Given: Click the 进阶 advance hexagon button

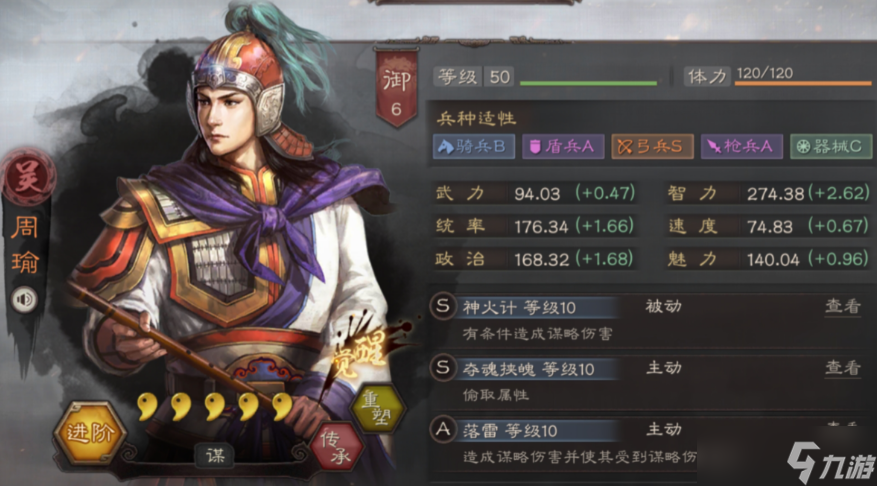Looking at the screenshot, I should pos(90,432).
